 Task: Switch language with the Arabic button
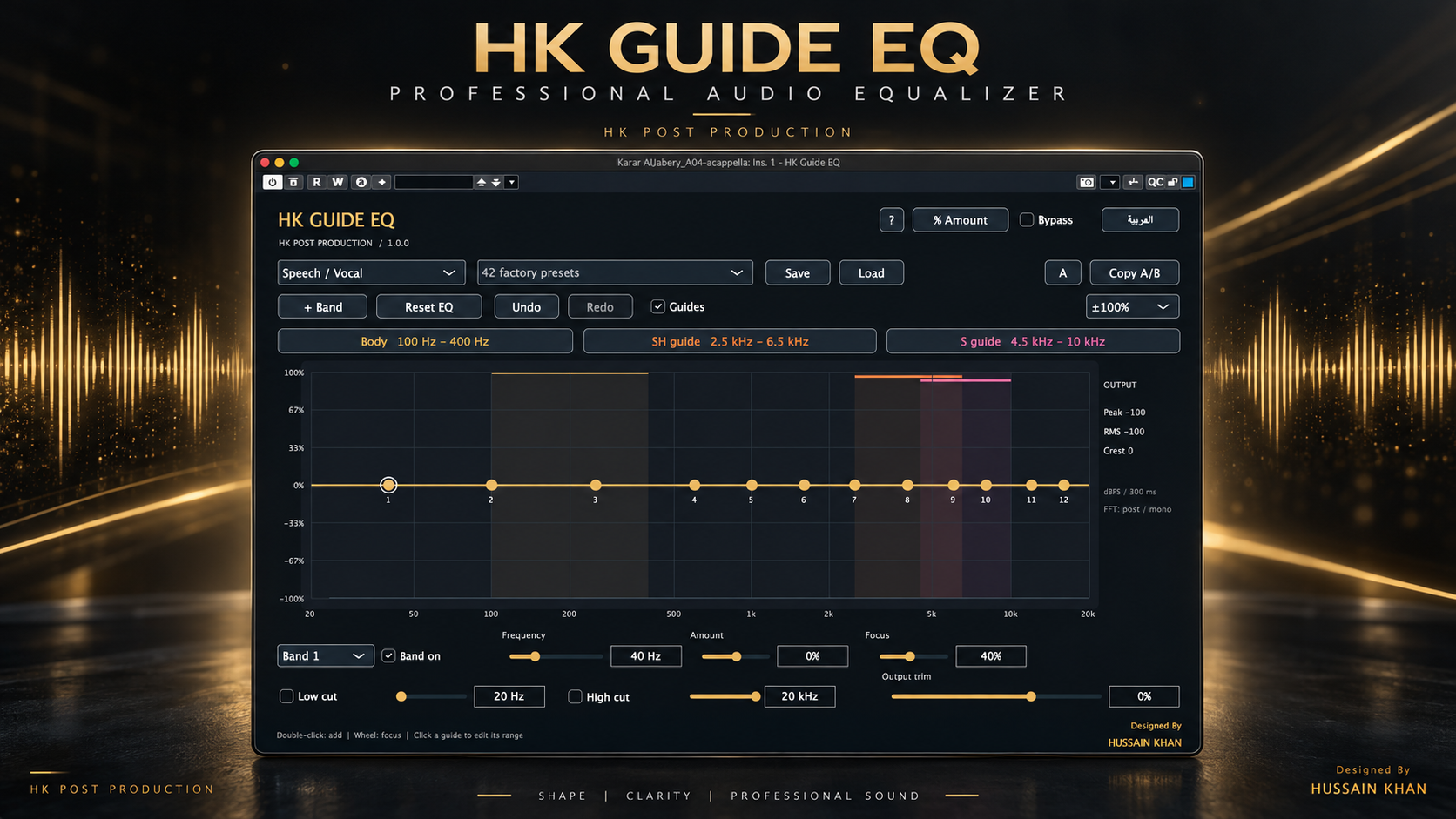(x=1141, y=220)
